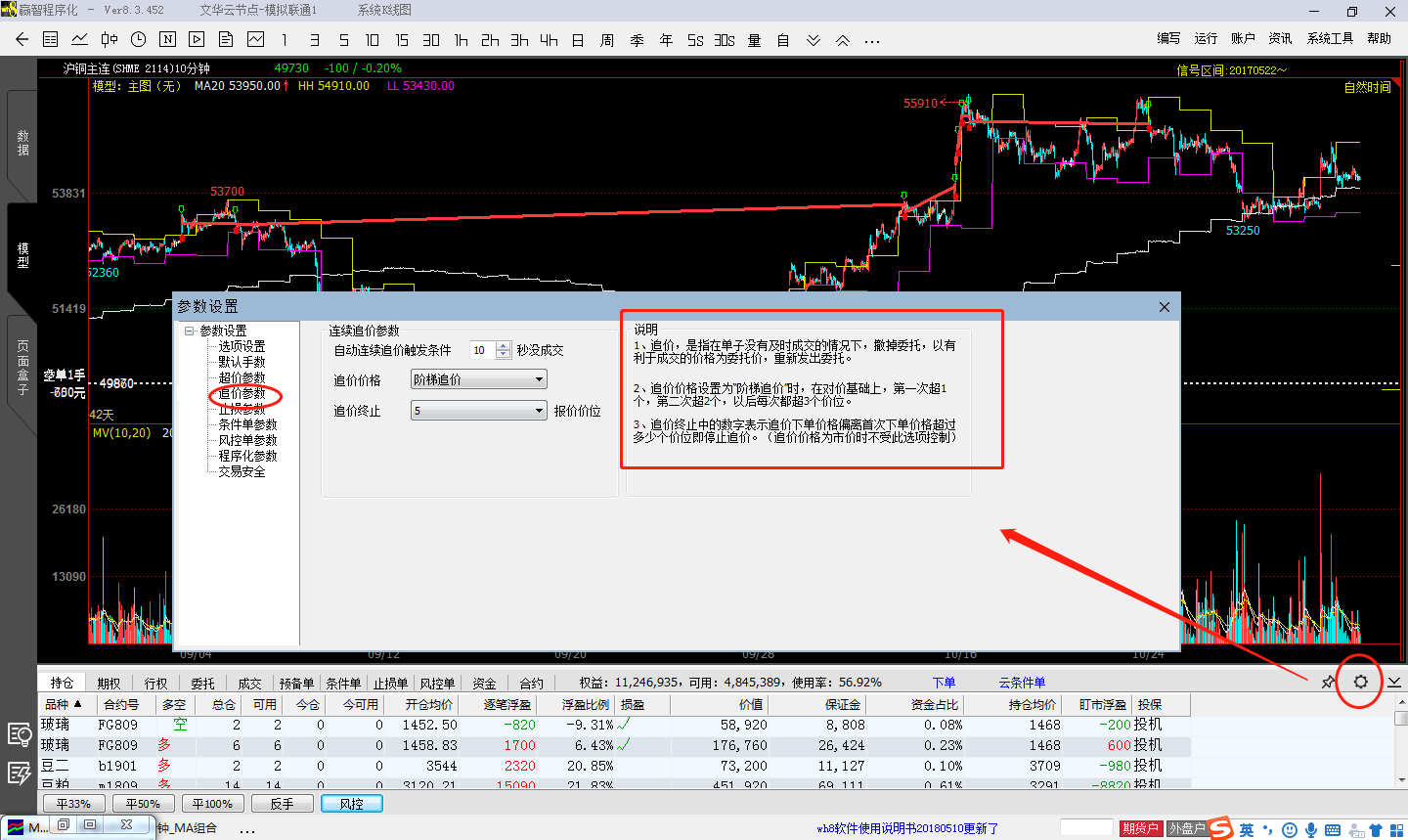This screenshot has height=840, width=1408.
Task: Select 交易安全 in the settings tree
Action: tap(242, 471)
